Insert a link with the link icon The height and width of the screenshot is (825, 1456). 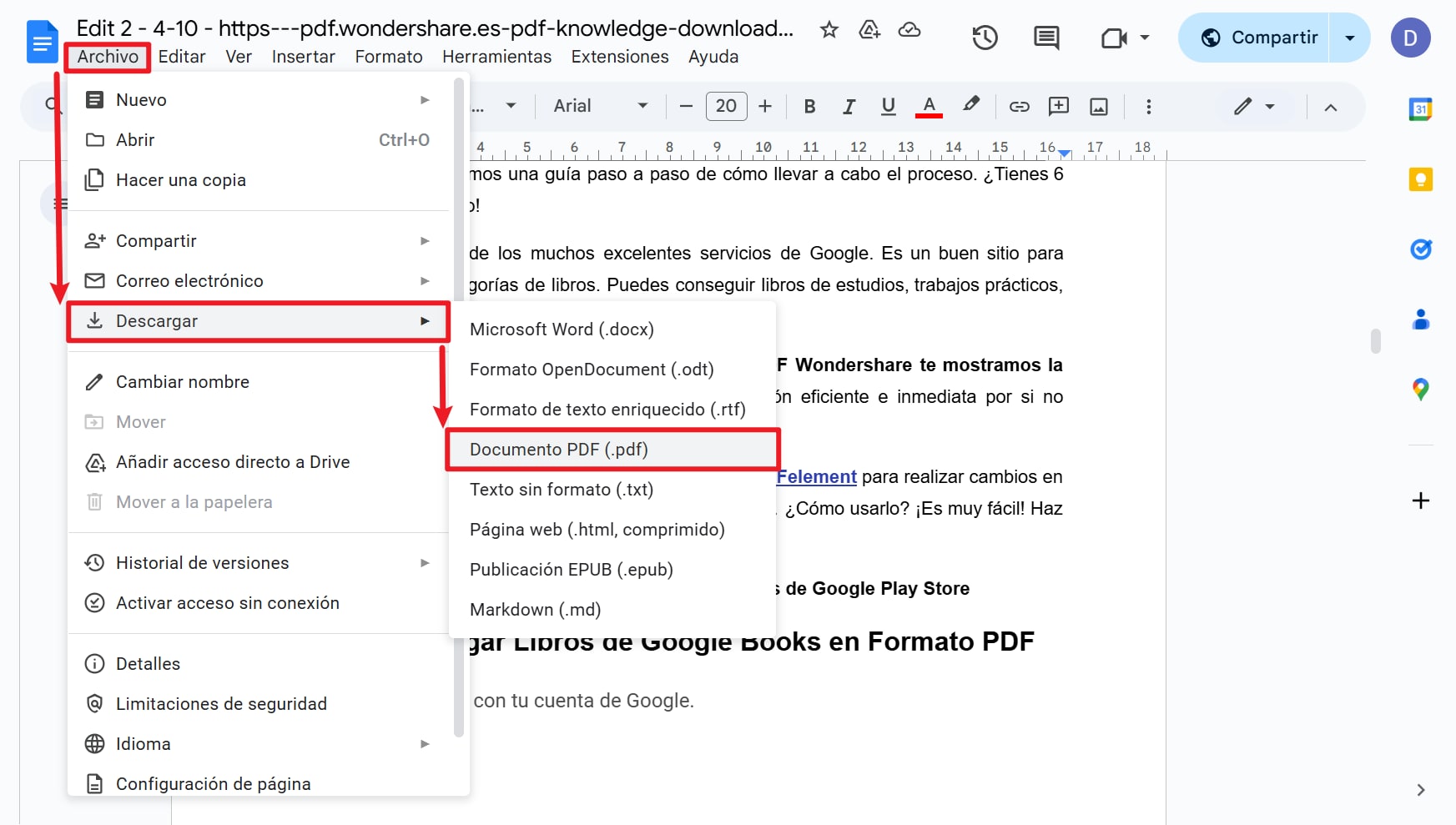(x=1019, y=106)
